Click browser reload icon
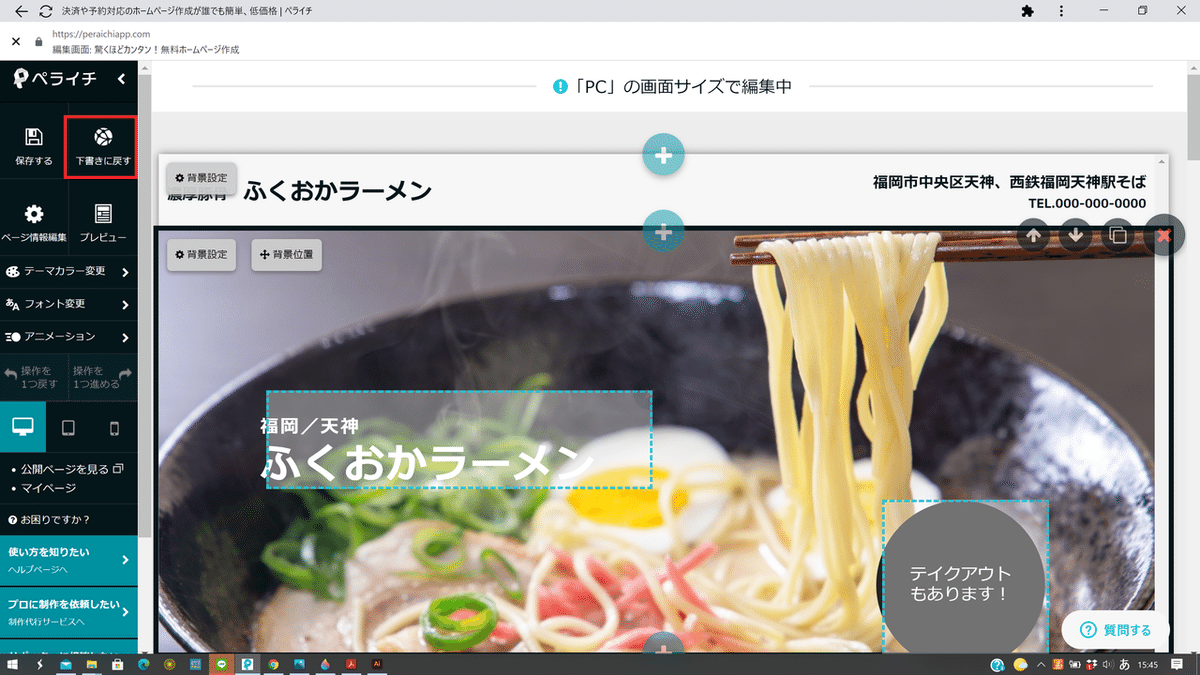The height and width of the screenshot is (675, 1200). (46, 11)
